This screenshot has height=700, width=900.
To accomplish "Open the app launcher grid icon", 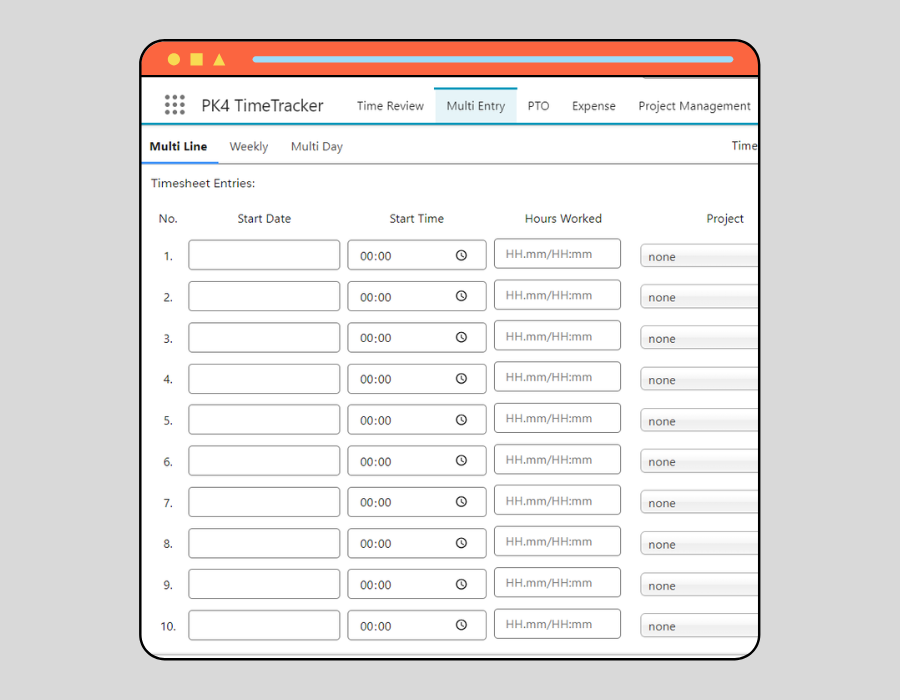I will click(x=175, y=105).
